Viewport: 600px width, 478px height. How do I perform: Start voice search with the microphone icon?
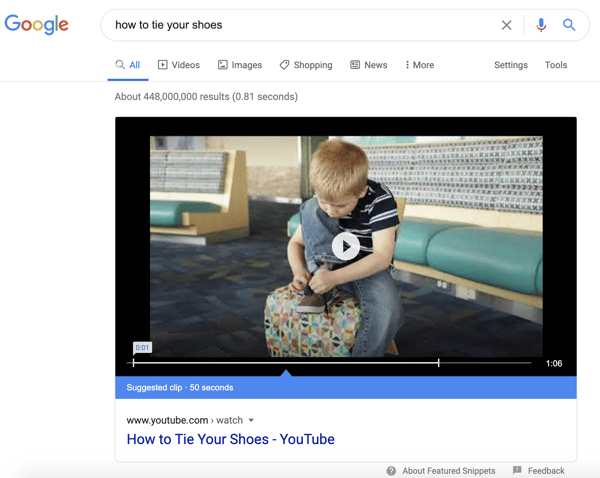541,25
